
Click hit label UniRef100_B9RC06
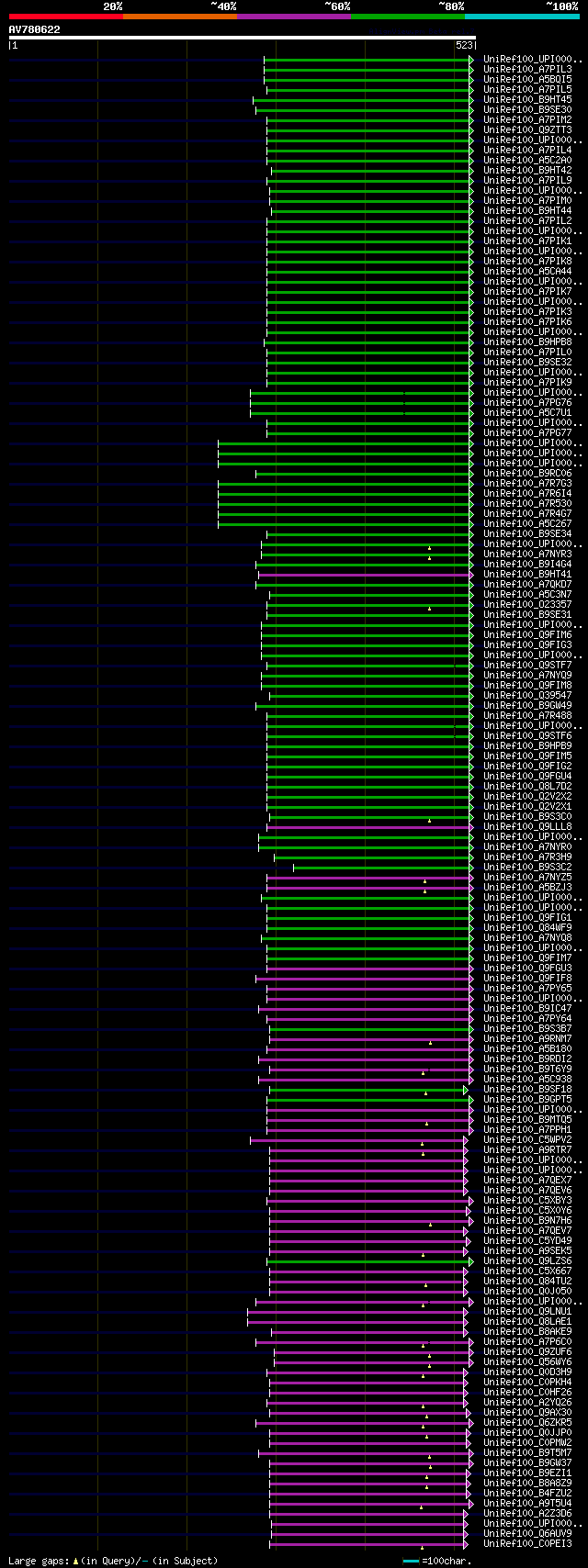(x=527, y=473)
